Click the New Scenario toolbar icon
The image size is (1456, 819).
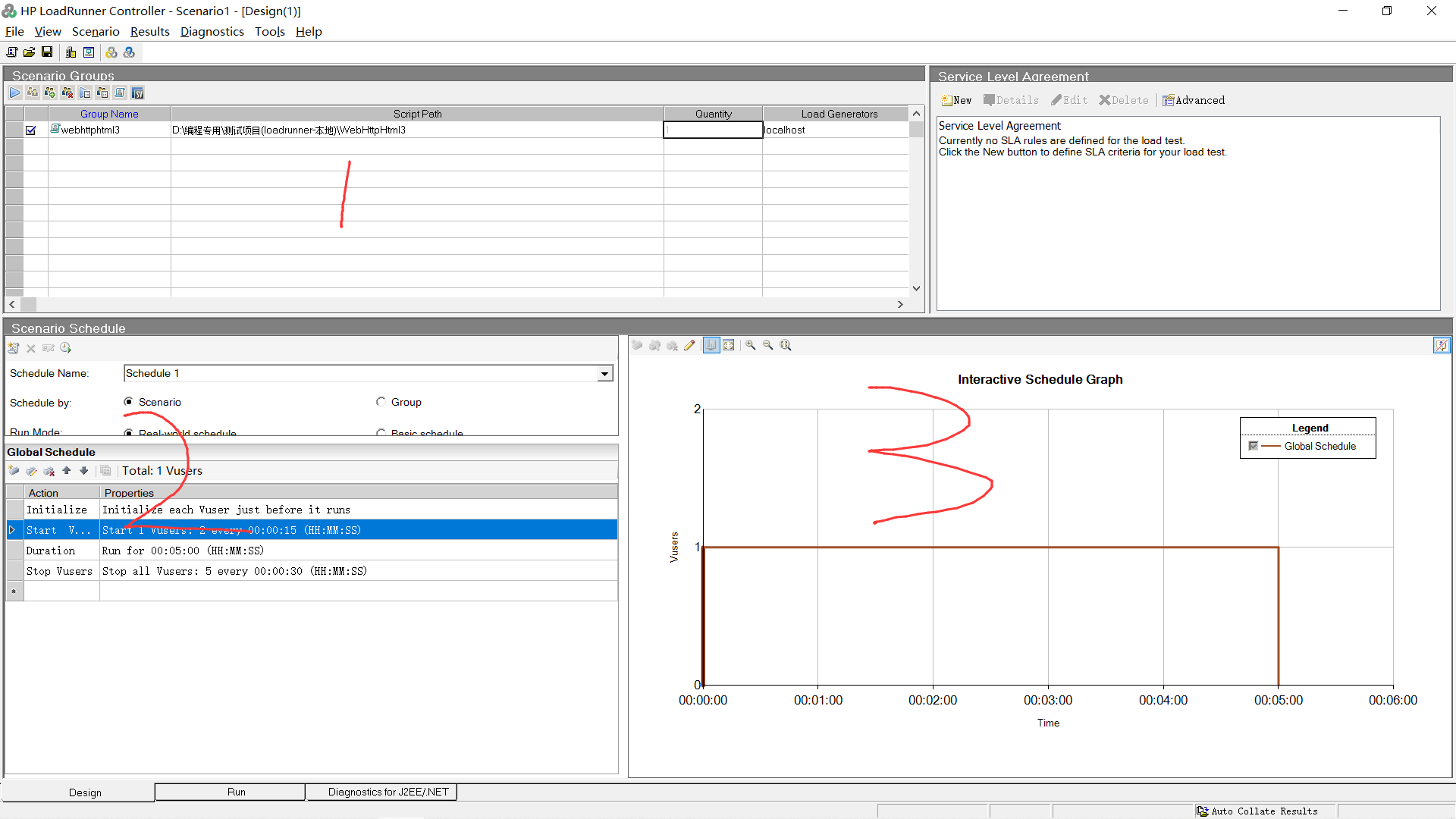pos(11,52)
